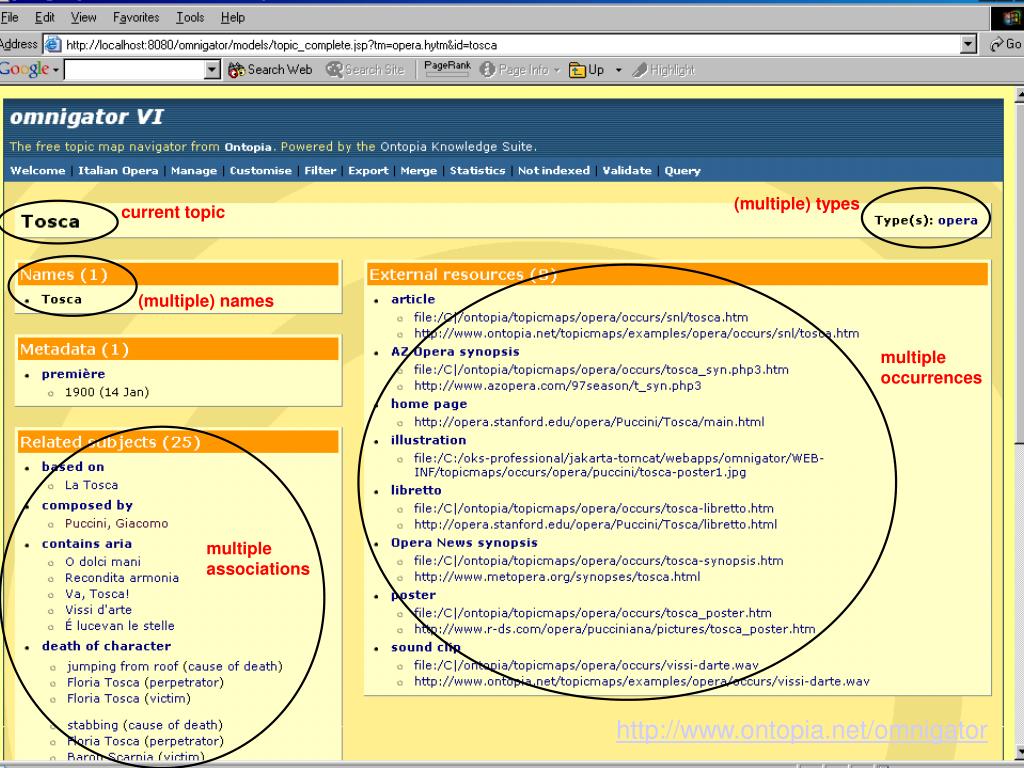Click the sound clip resource type link
The image size is (1024, 768).
coord(426,648)
